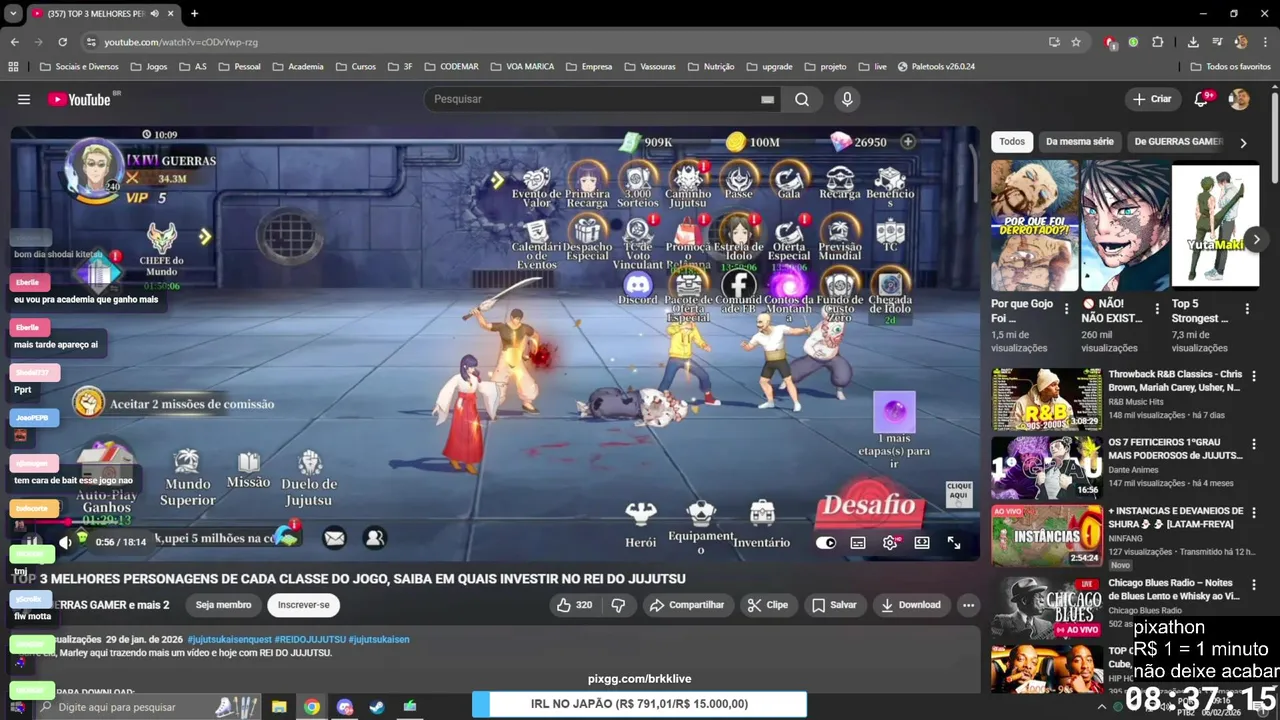Open the Por que Gojo Foi short thumbnail
This screenshot has height=720, width=1280.
pyautogui.click(x=1035, y=225)
